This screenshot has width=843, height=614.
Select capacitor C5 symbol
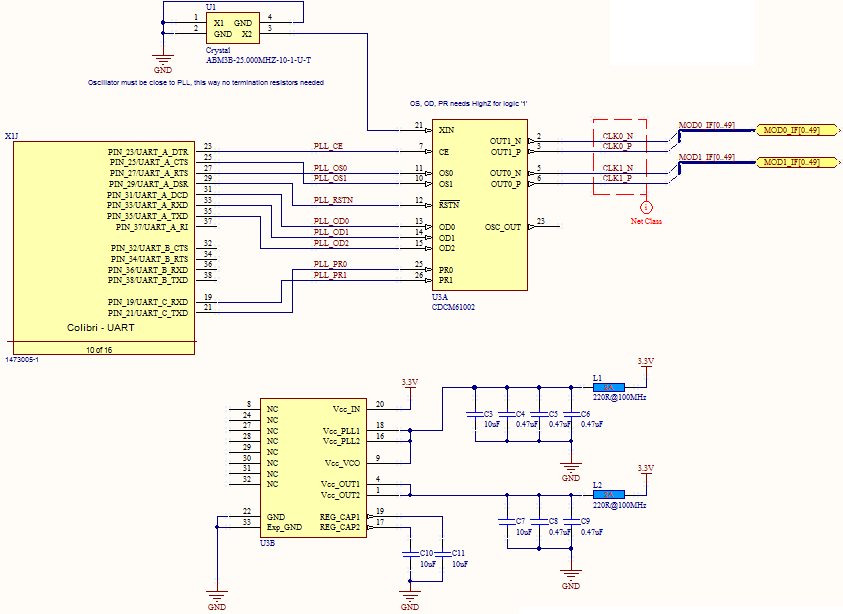click(x=539, y=414)
